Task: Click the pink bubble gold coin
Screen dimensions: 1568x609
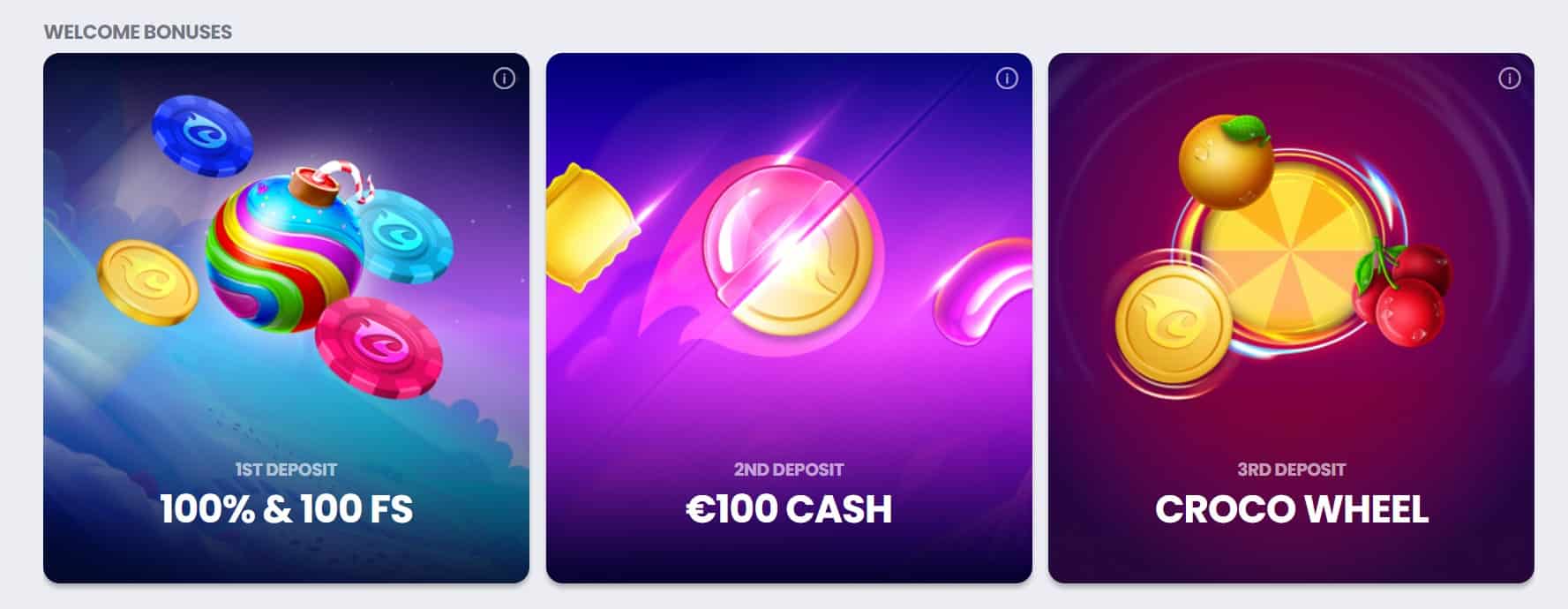Action: [792, 254]
